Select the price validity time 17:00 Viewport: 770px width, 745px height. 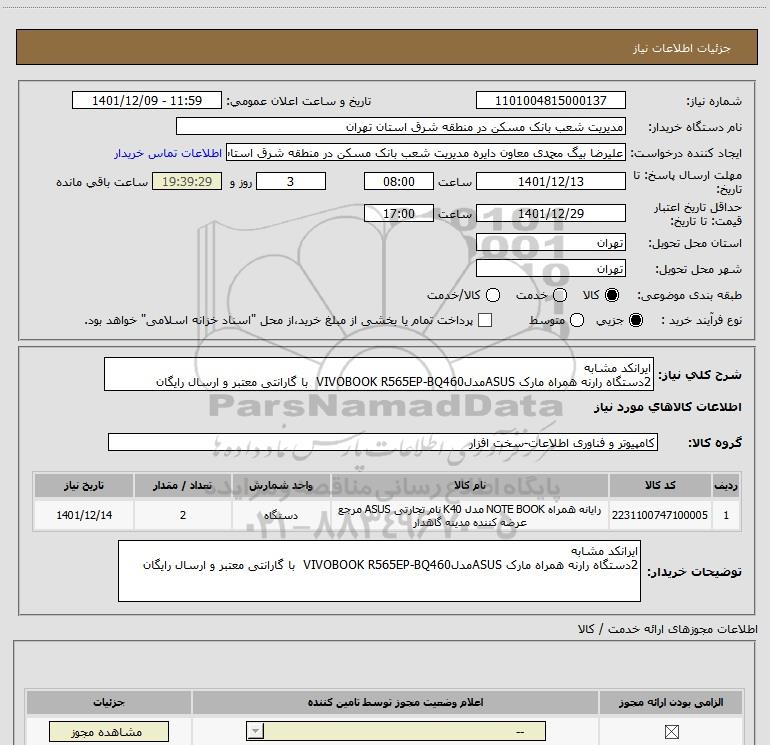(x=399, y=213)
